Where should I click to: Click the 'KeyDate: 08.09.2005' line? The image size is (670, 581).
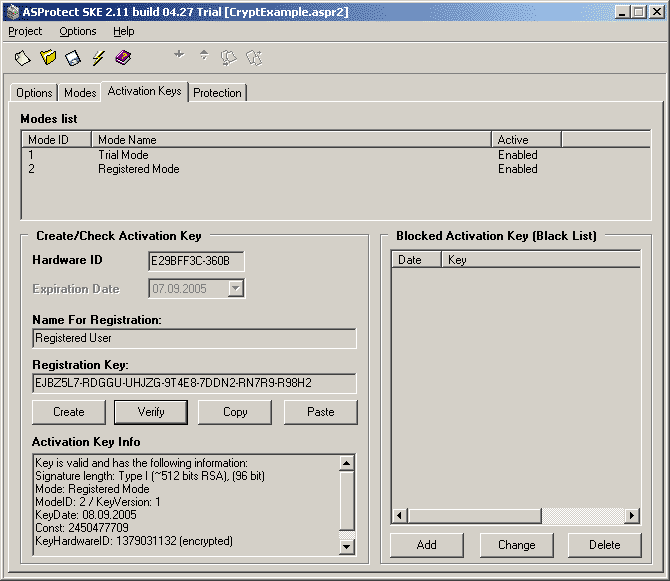click(86, 515)
